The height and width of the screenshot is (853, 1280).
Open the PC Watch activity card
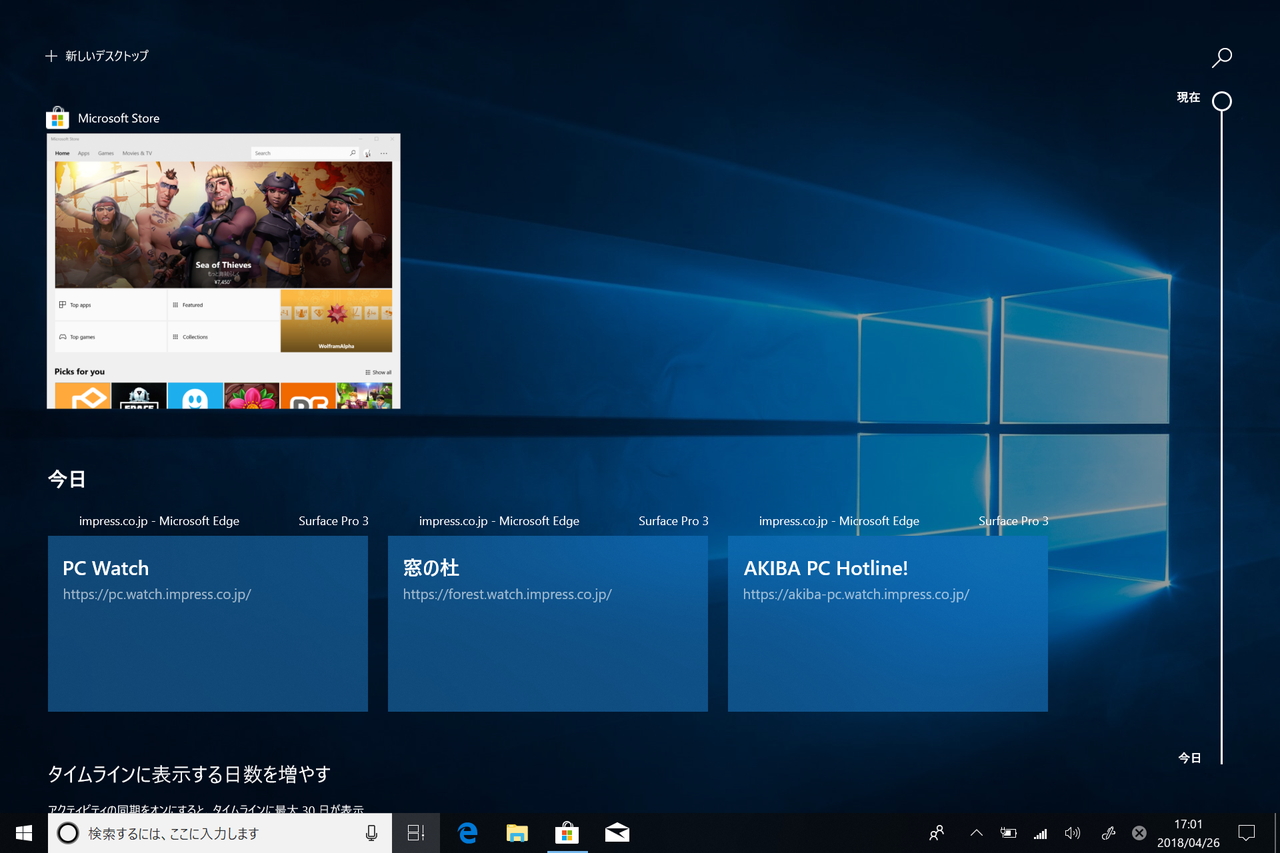click(208, 624)
